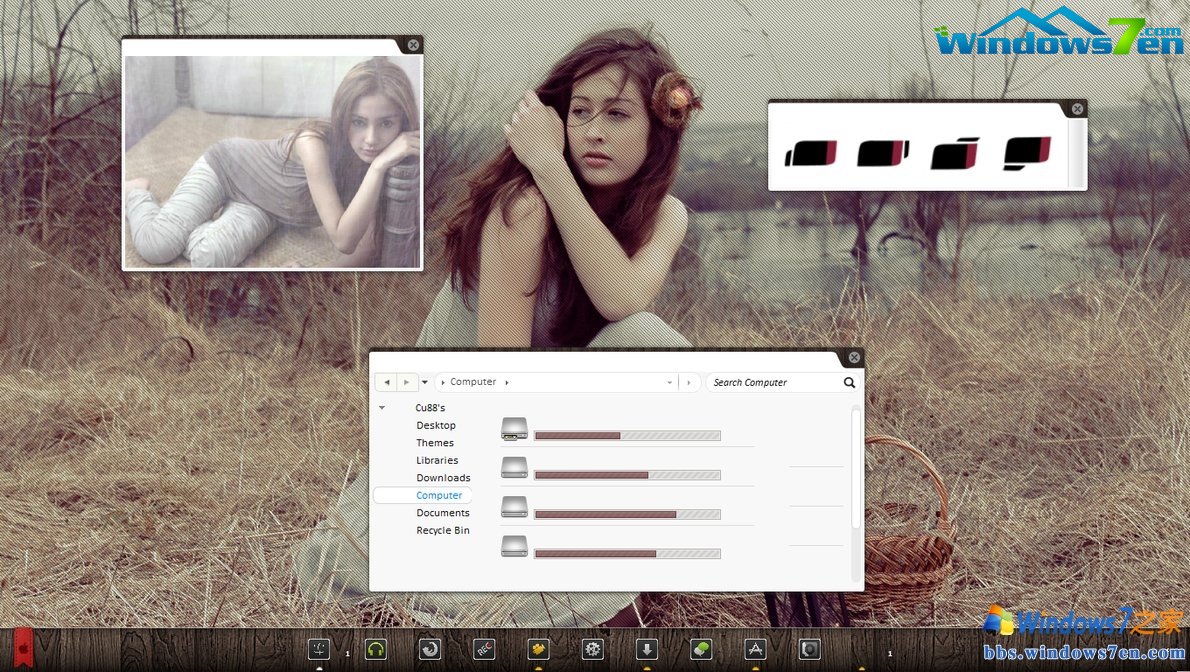Go to Themes in the sidebar
This screenshot has width=1190, height=672.
[x=435, y=443]
